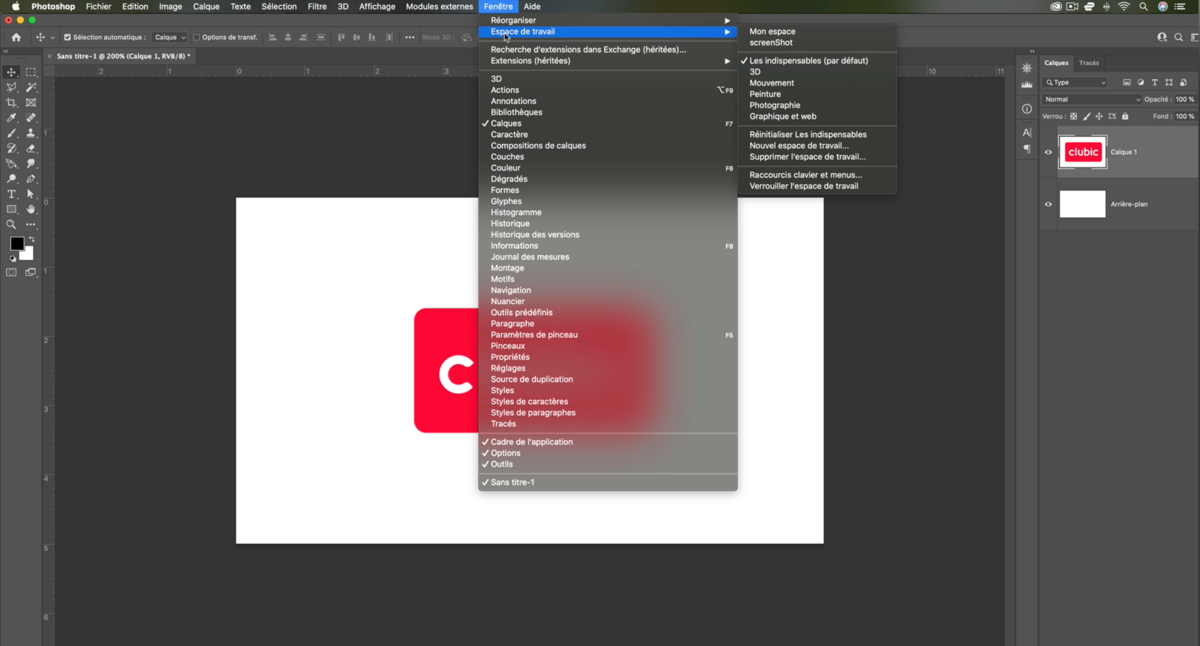The height and width of the screenshot is (646, 1200).
Task: Hide the Calque 1 layer
Action: click(1049, 152)
